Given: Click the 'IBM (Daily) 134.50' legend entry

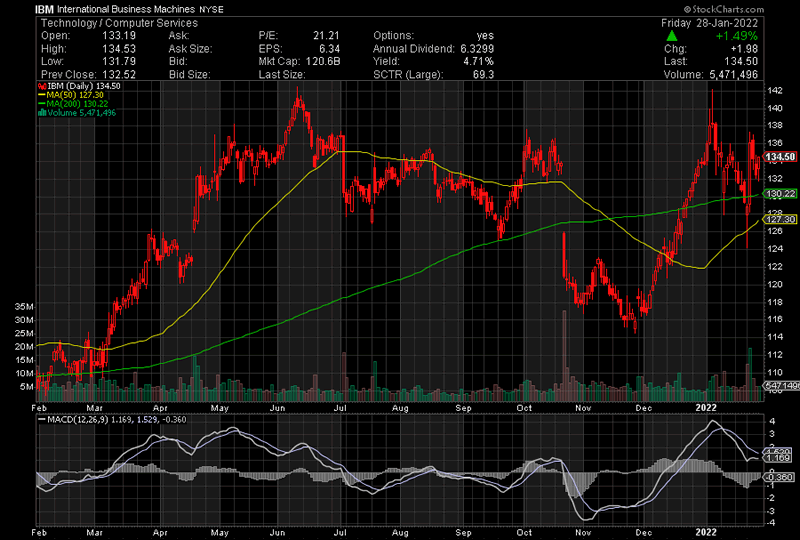Looking at the screenshot, I should coord(80,86).
